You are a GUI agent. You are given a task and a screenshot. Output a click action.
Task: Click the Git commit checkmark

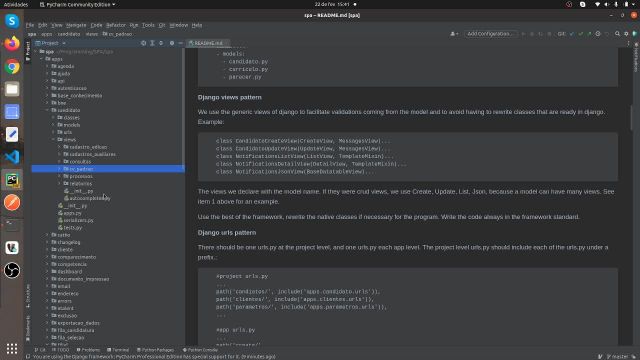[x=580, y=34]
